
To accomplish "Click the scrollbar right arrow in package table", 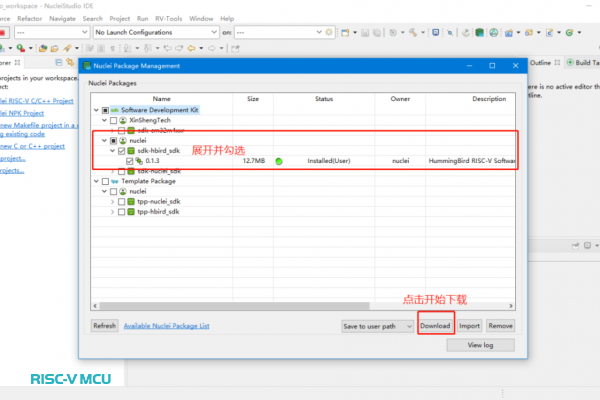I will (x=510, y=306).
